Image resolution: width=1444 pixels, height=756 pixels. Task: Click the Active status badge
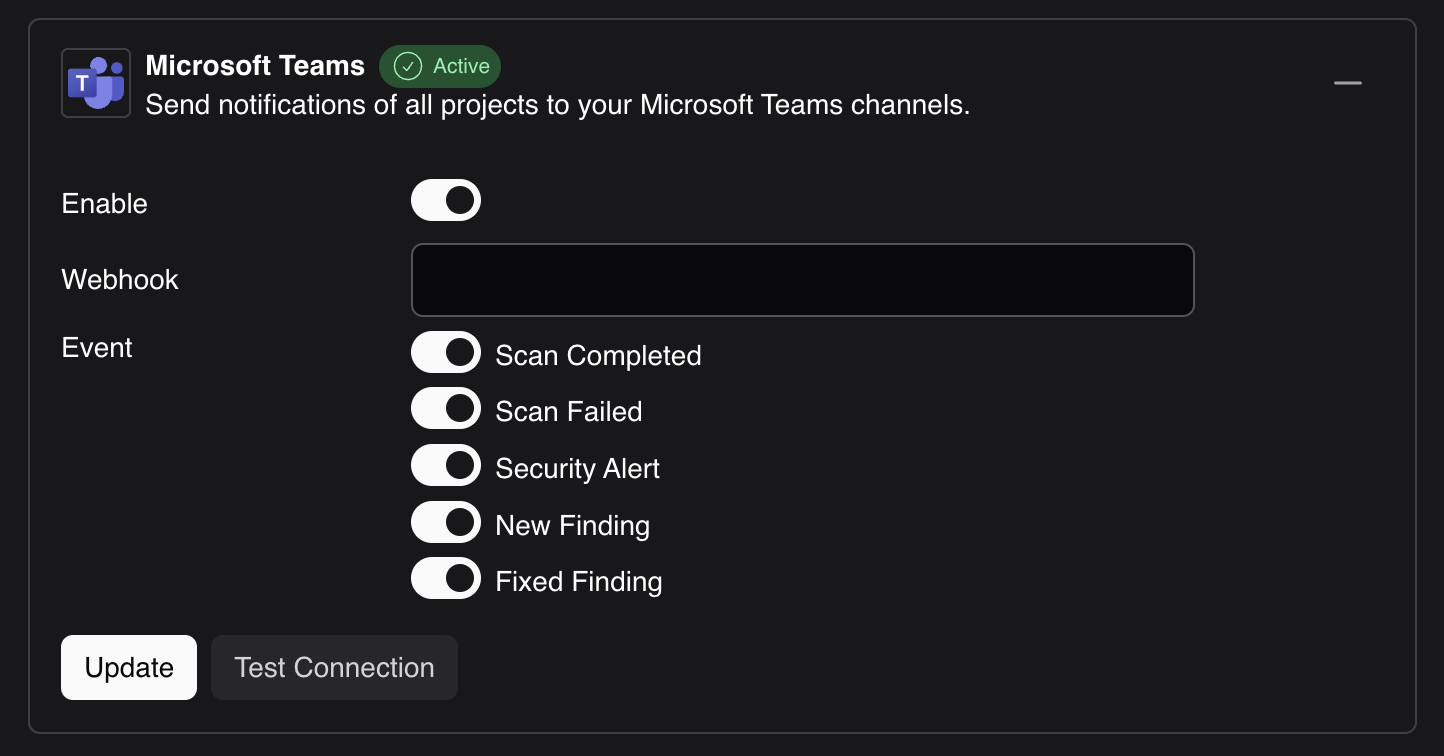click(x=440, y=66)
